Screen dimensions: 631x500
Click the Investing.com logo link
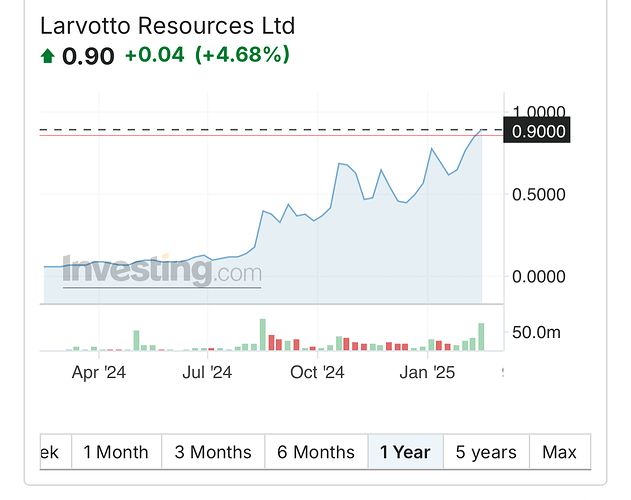pos(162,271)
